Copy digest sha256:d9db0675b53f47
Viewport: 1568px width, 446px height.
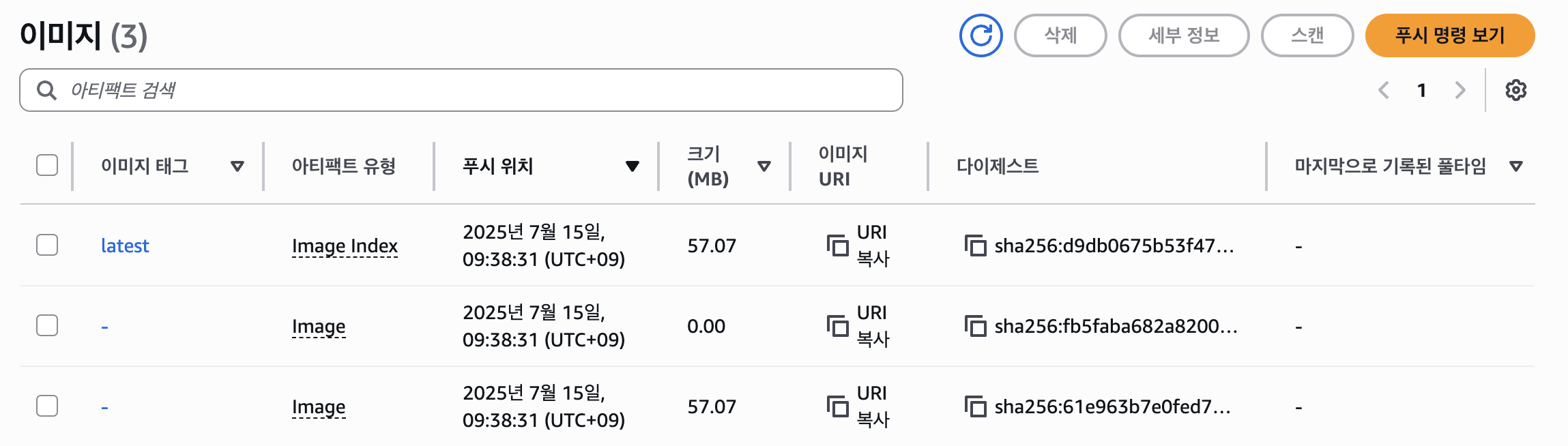pos(975,246)
